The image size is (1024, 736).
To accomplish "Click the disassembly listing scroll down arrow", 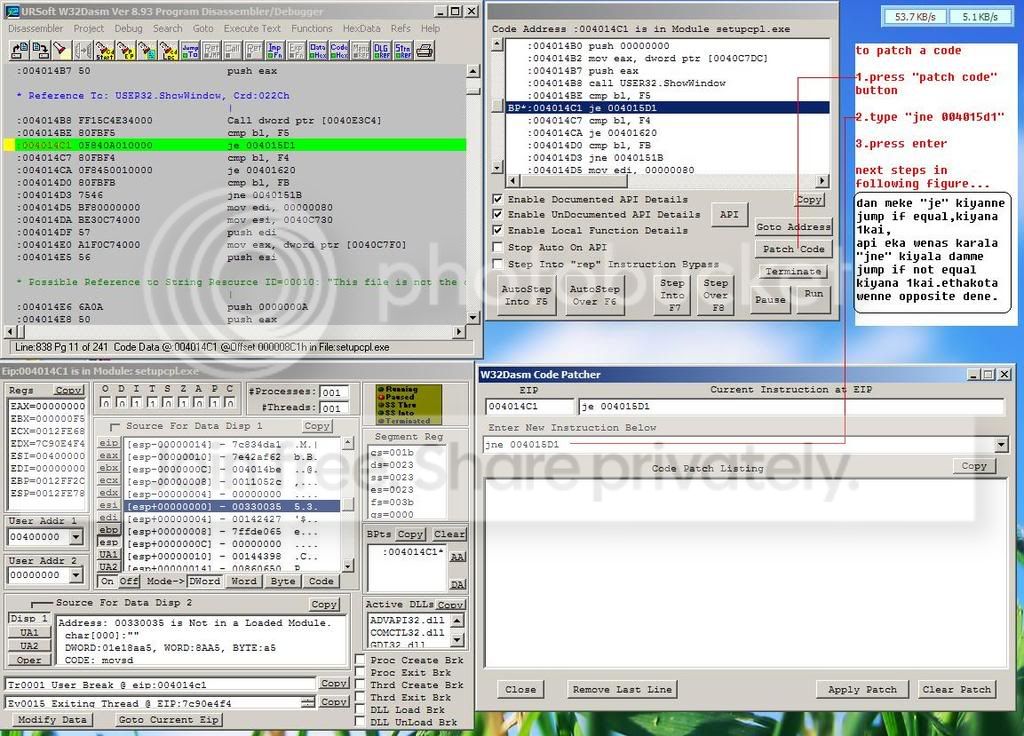I will (473, 317).
